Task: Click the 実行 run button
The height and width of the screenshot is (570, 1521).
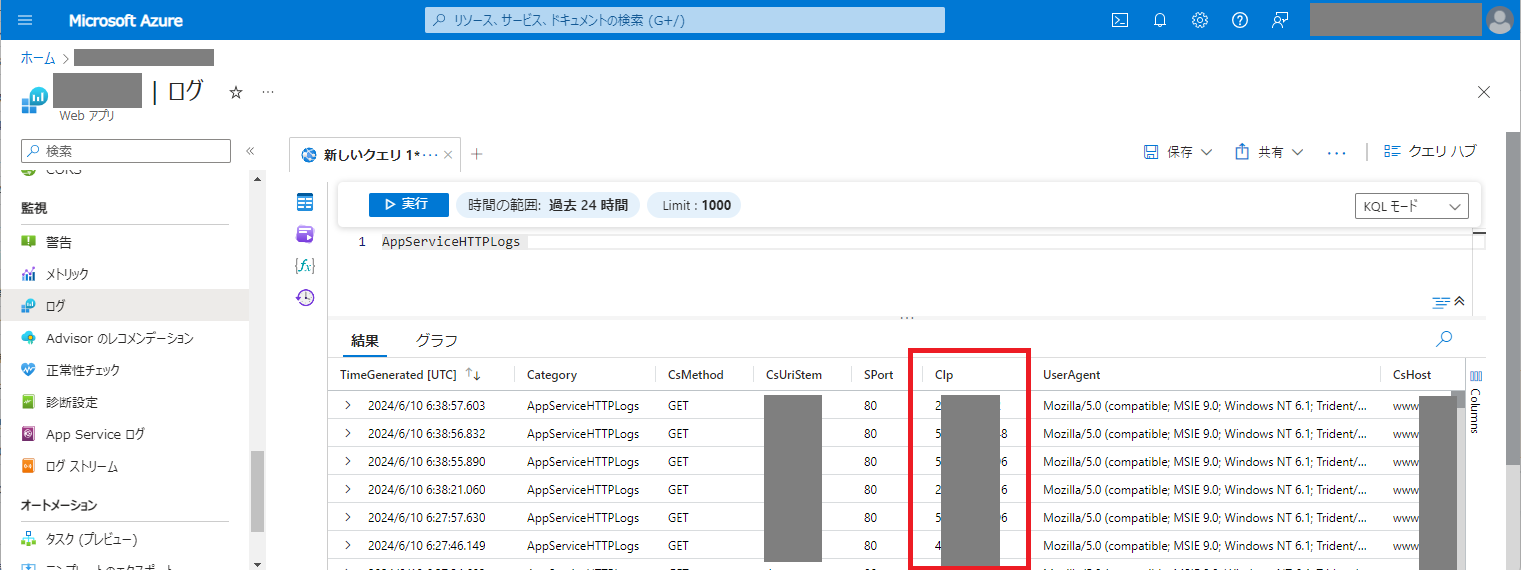Action: [409, 204]
